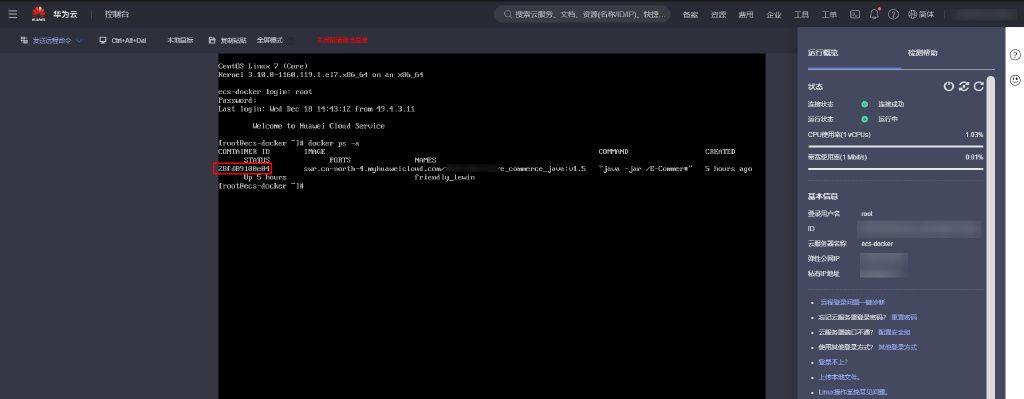Open the 费用 menu in header
Screen dimensions: 1024x399
746,14
